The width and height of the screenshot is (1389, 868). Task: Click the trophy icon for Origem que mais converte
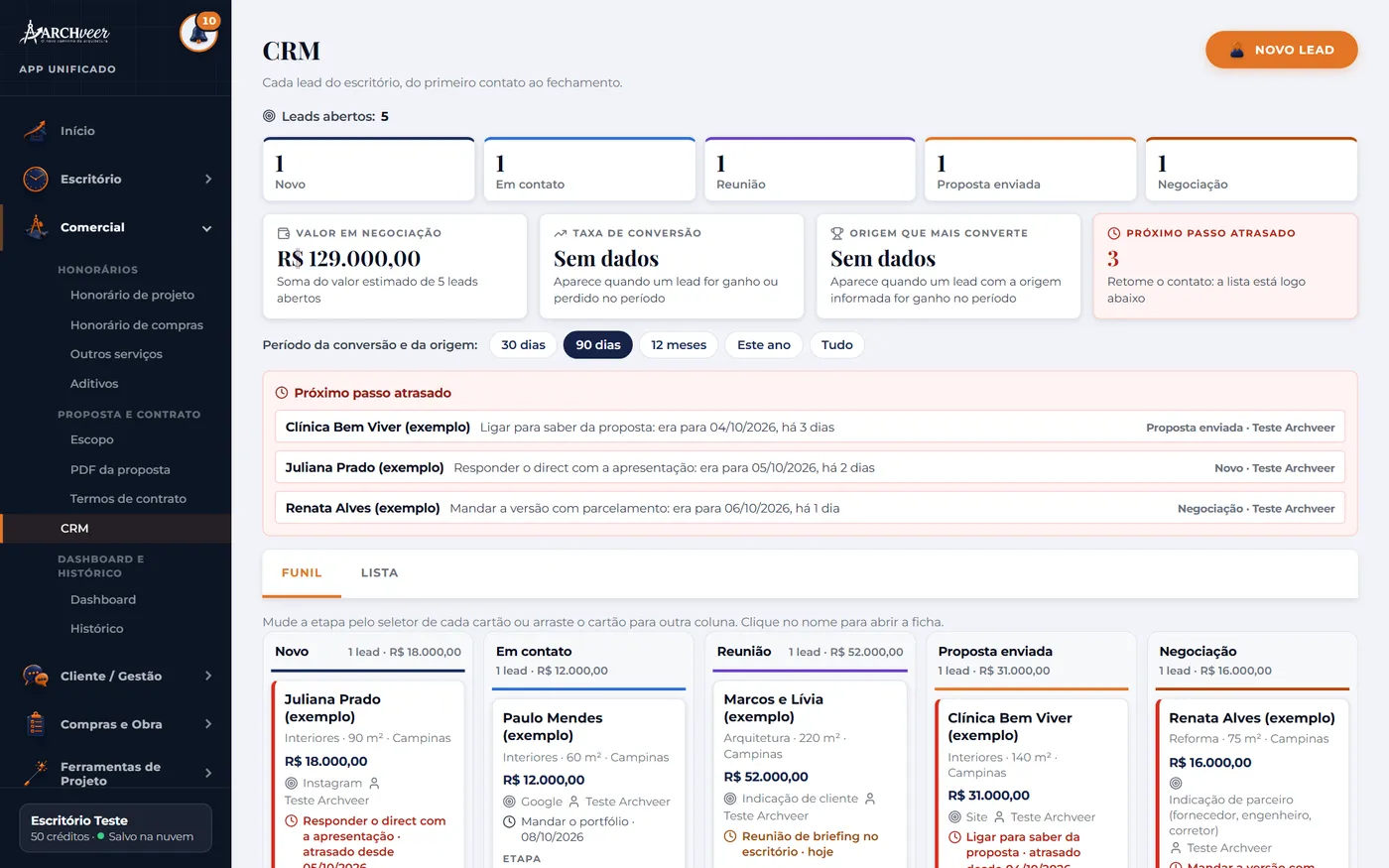pos(837,233)
